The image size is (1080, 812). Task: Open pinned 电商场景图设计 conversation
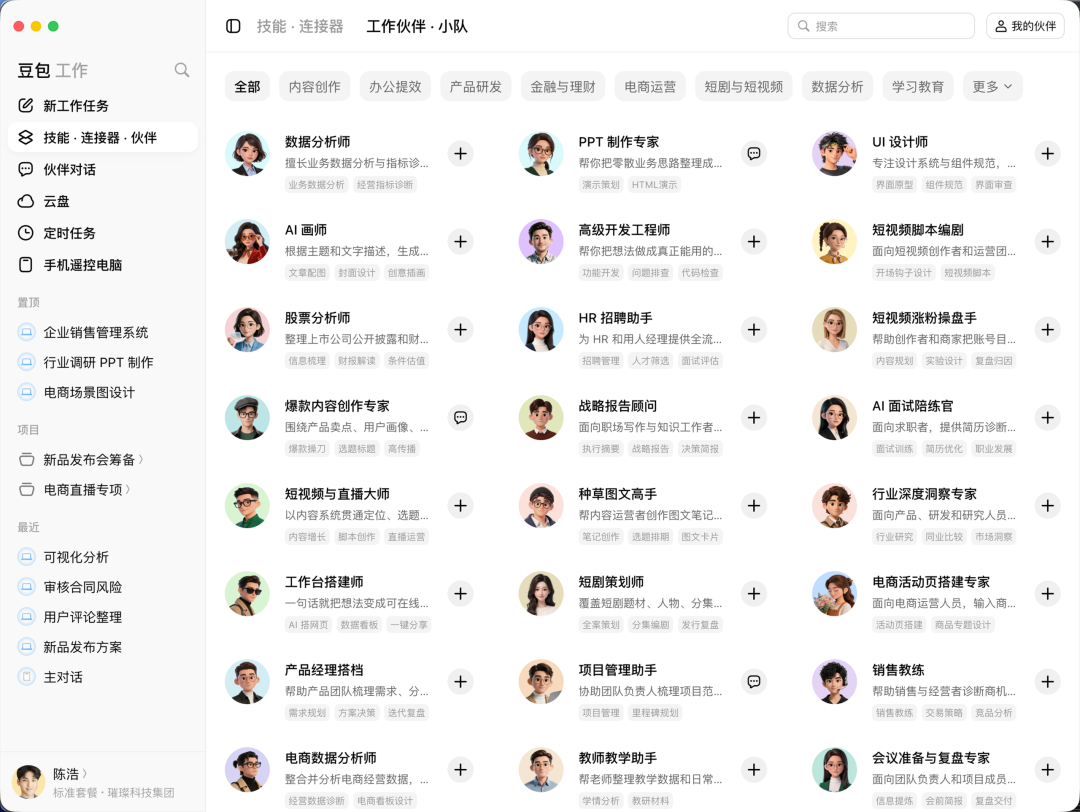pos(103,393)
